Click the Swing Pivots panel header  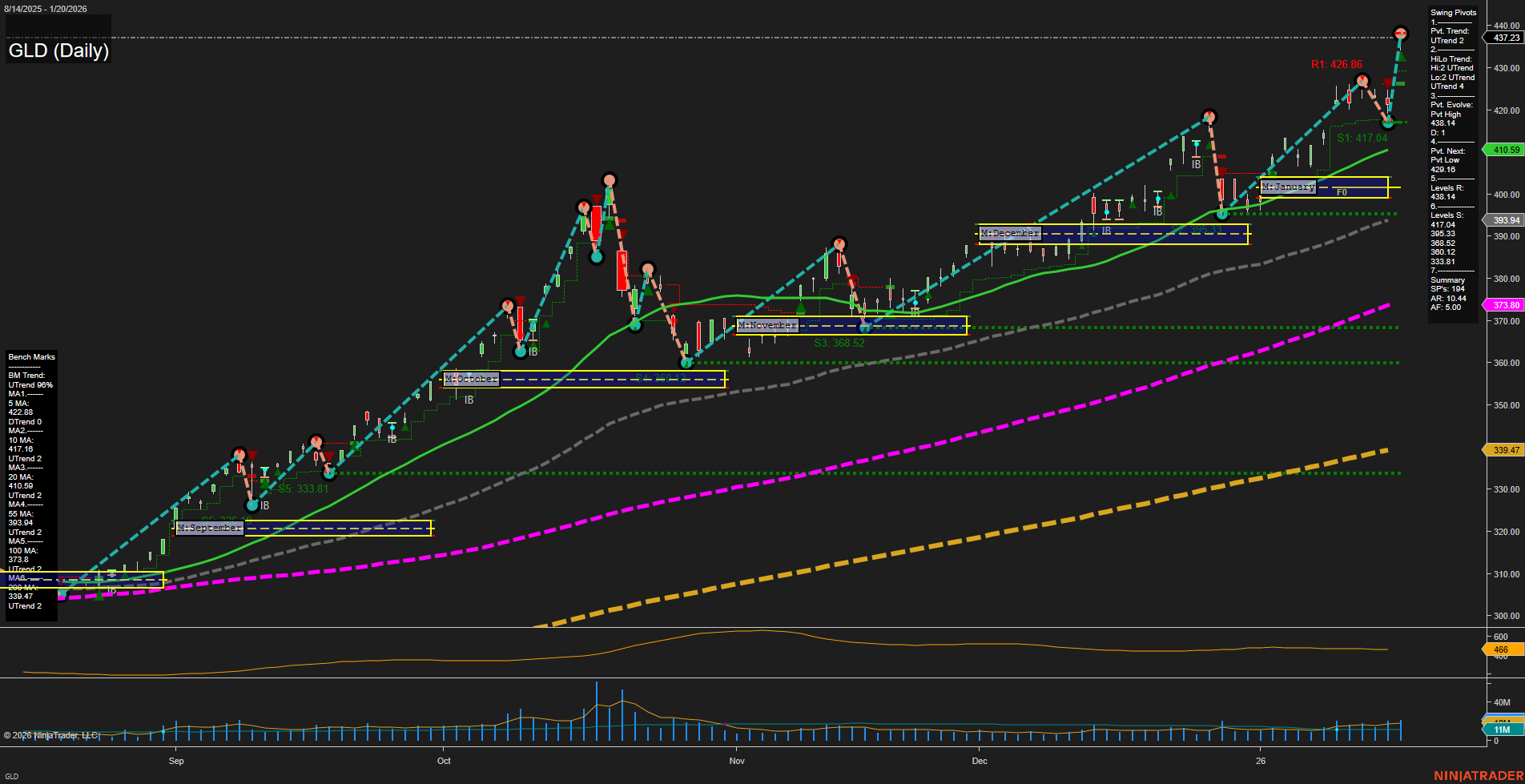(x=1452, y=12)
